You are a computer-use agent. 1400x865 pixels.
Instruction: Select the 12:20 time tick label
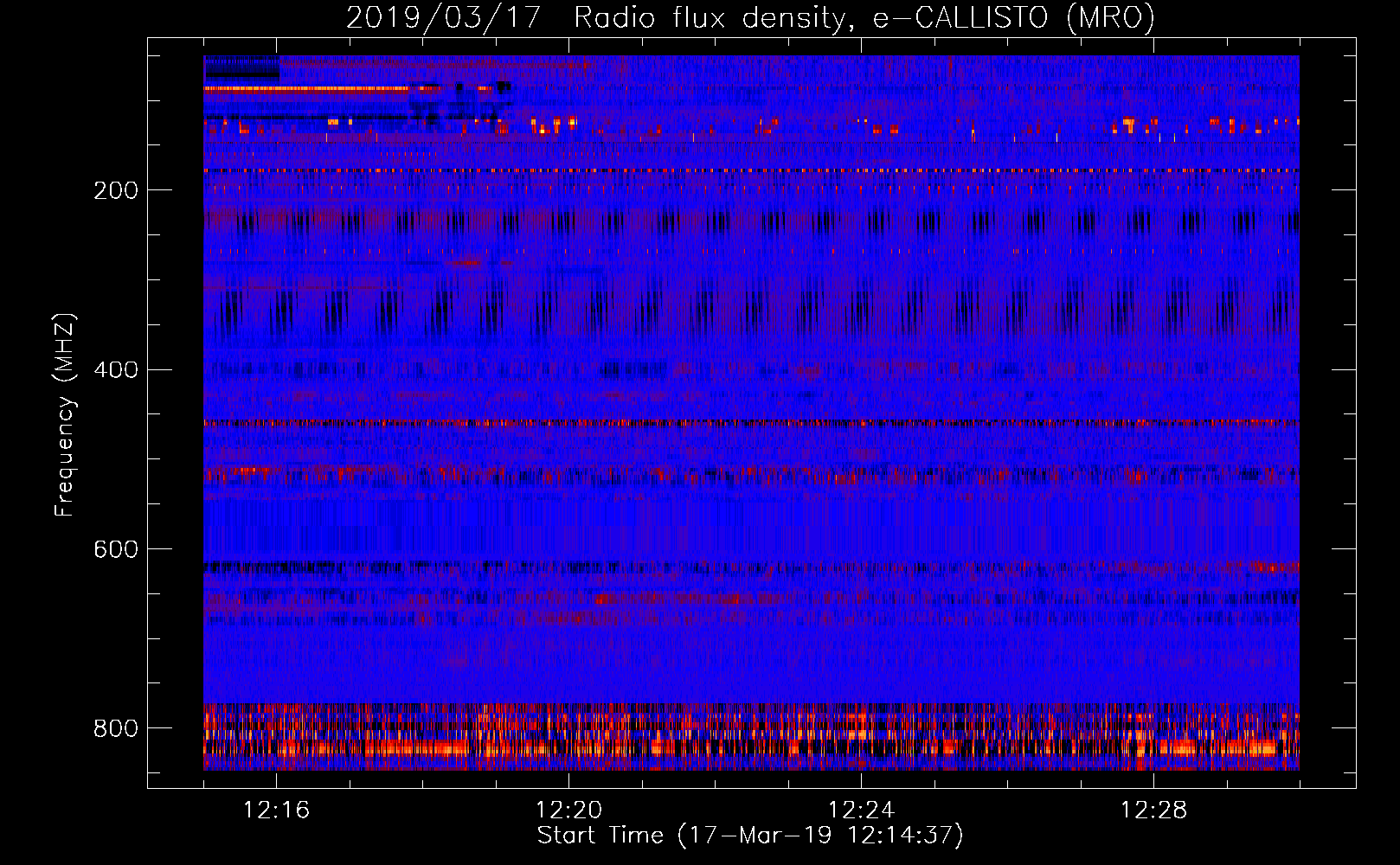pyautogui.click(x=568, y=811)
